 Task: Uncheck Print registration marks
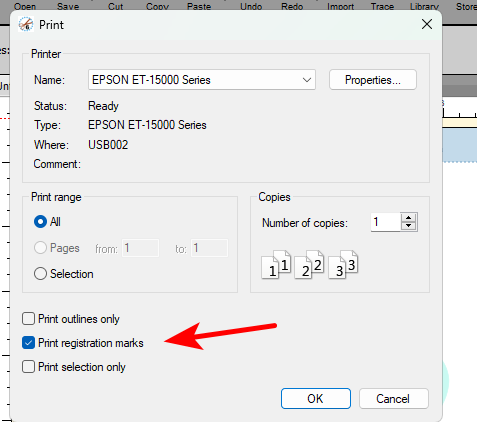pyautogui.click(x=28, y=343)
